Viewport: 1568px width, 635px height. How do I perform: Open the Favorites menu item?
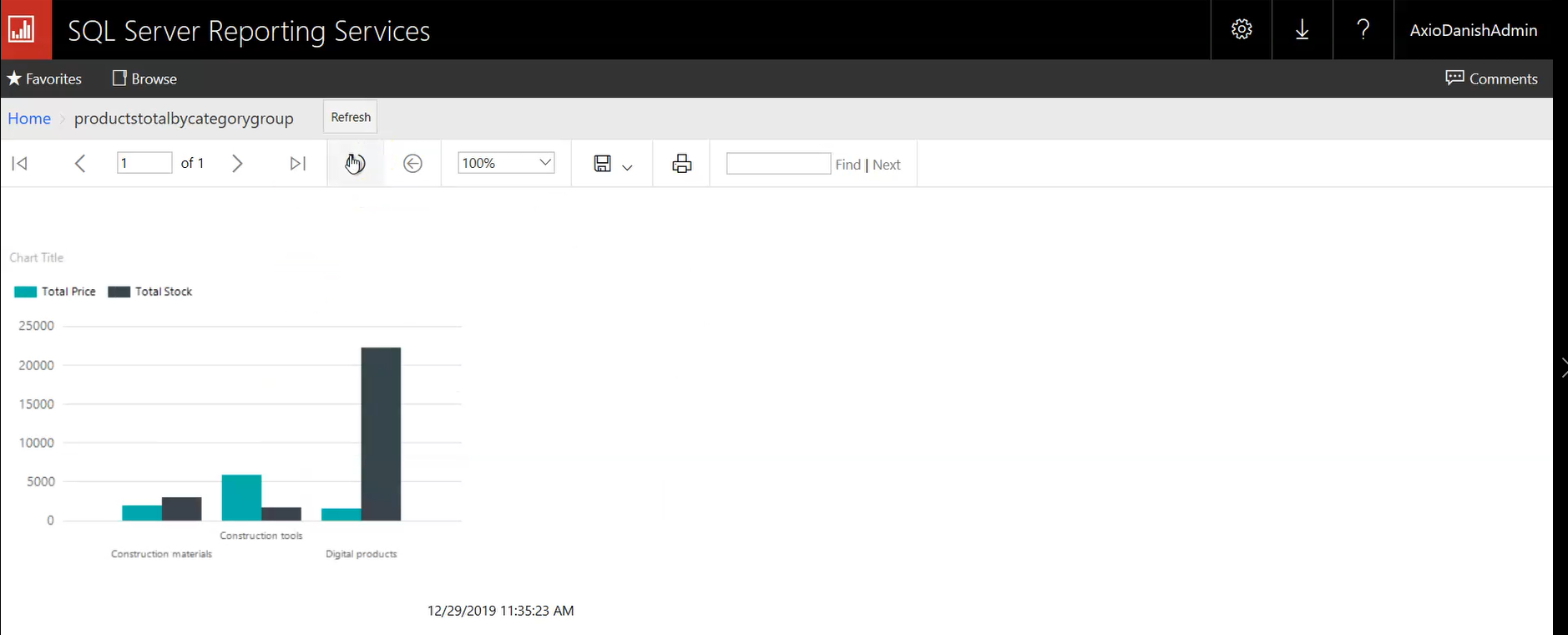click(x=45, y=79)
